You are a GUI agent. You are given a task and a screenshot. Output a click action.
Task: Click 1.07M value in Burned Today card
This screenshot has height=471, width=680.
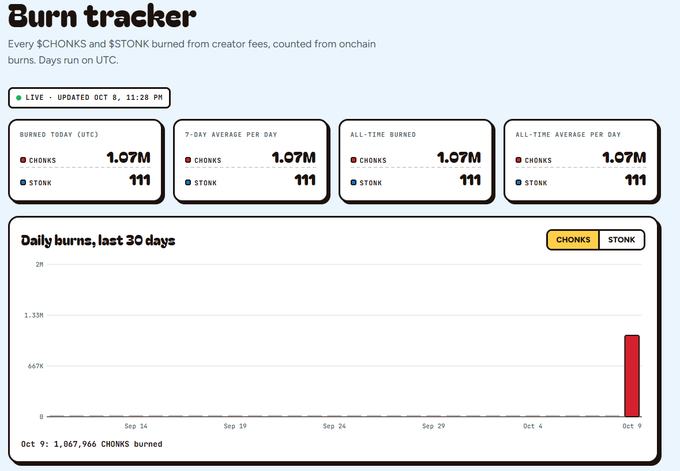point(128,157)
